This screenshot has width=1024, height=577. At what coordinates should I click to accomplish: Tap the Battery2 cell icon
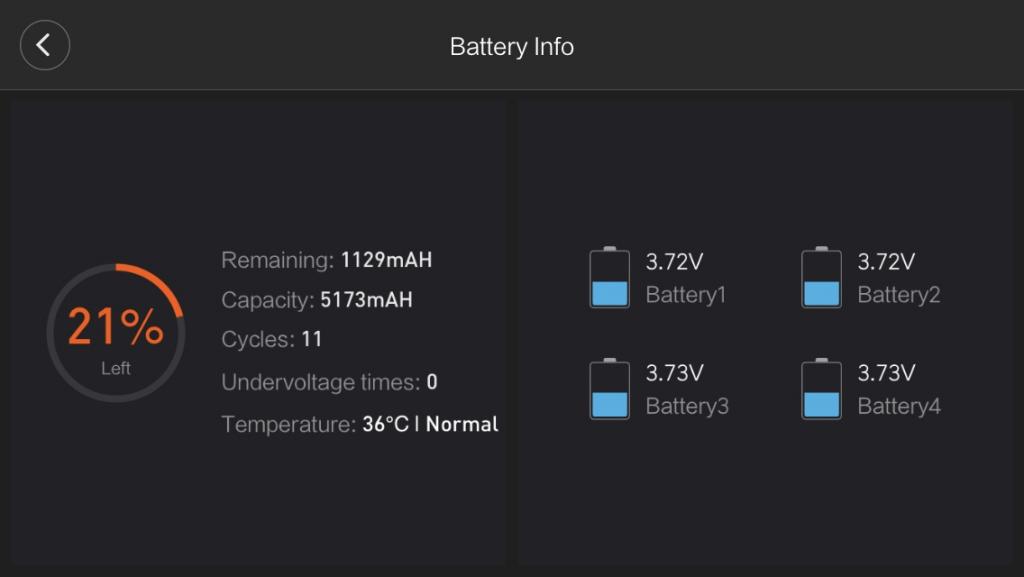click(x=821, y=277)
